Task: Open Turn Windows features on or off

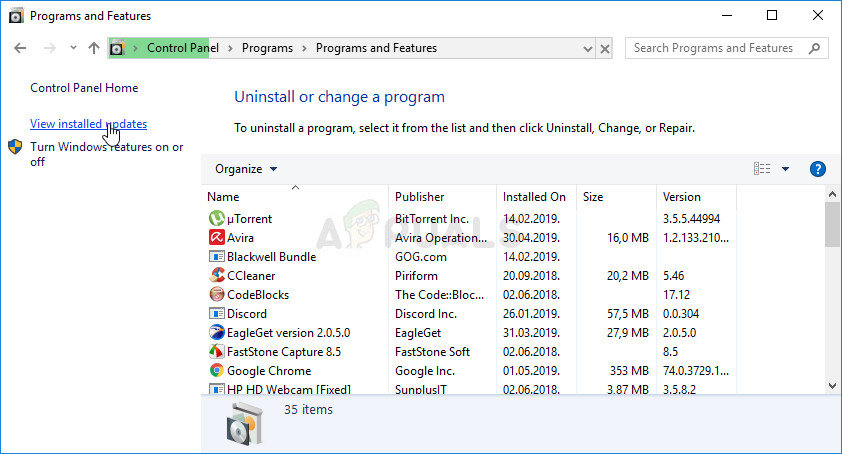Action: [107, 154]
